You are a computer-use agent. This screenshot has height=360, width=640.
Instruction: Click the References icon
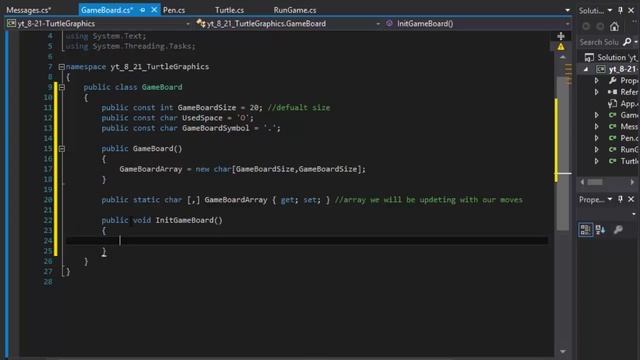click(x=613, y=92)
